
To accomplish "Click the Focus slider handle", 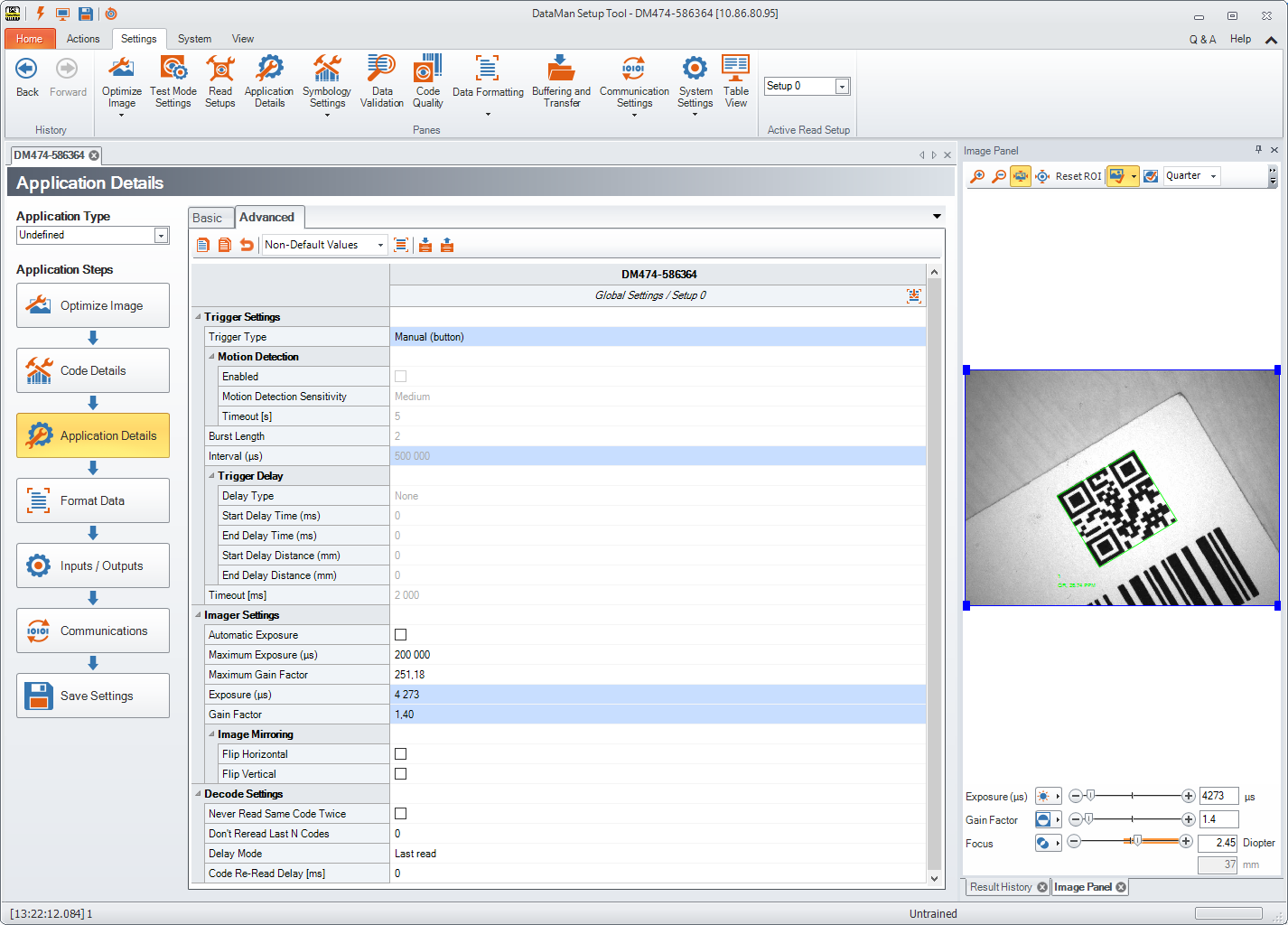I will [1137, 841].
